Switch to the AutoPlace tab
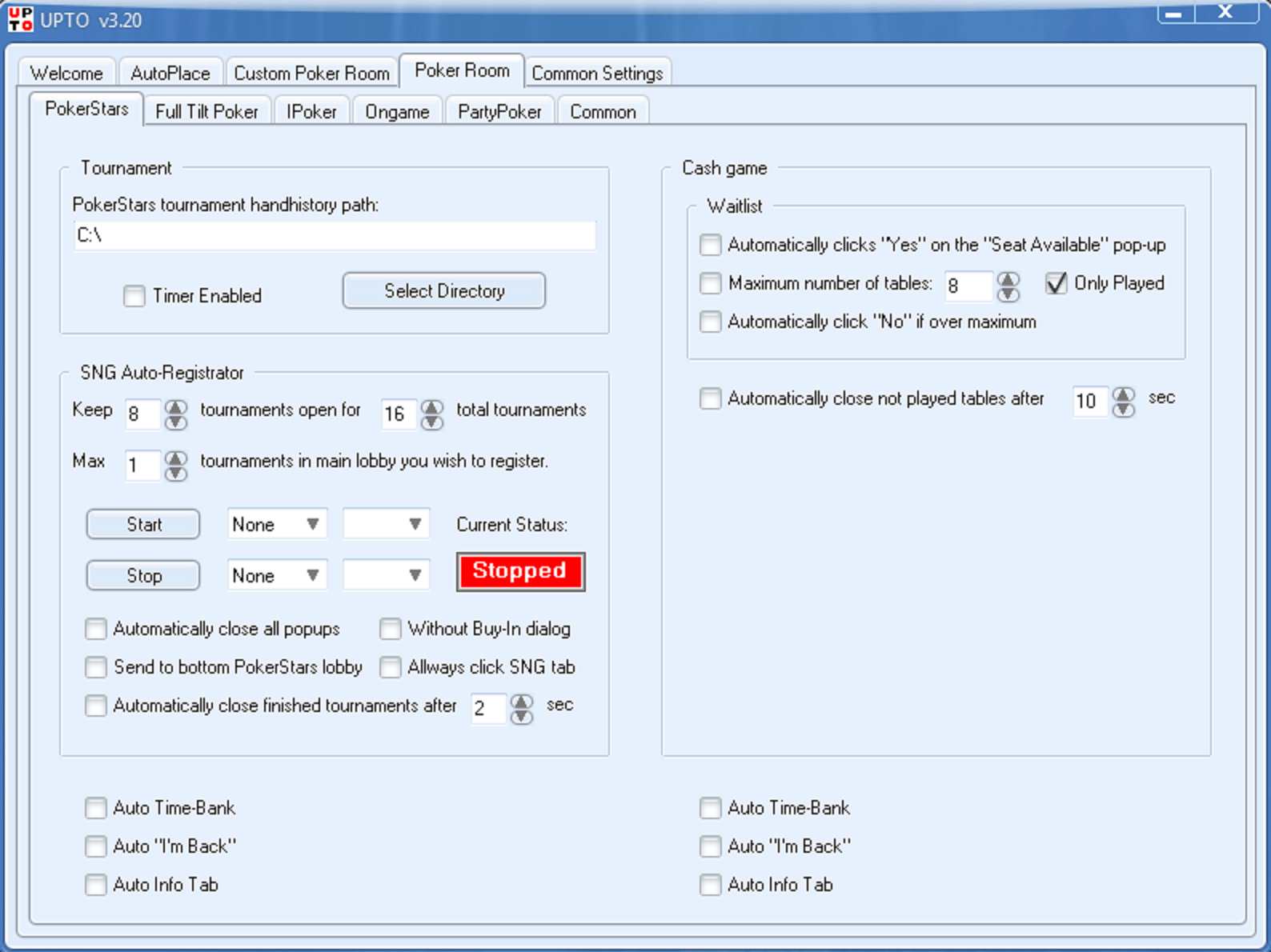 pyautogui.click(x=170, y=73)
